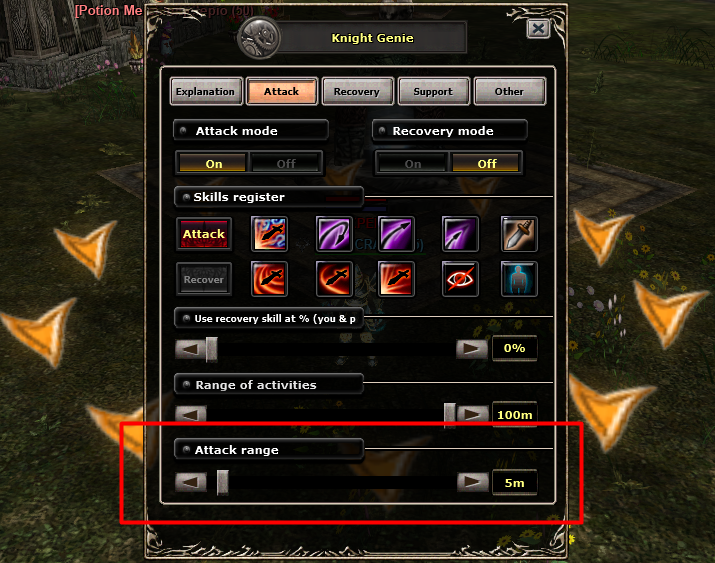This screenshot has width=715, height=563.
Task: Pick the purple curved bow skill icon
Action: 334,234
